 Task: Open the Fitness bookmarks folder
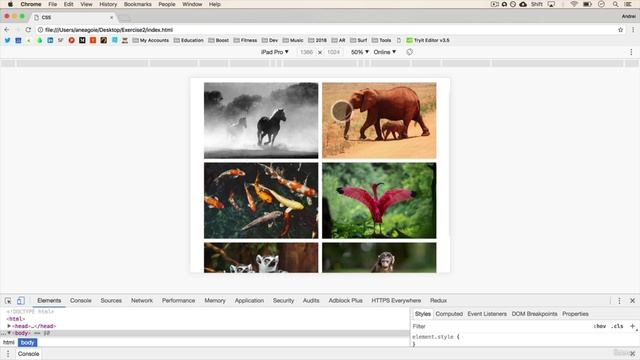click(x=245, y=40)
